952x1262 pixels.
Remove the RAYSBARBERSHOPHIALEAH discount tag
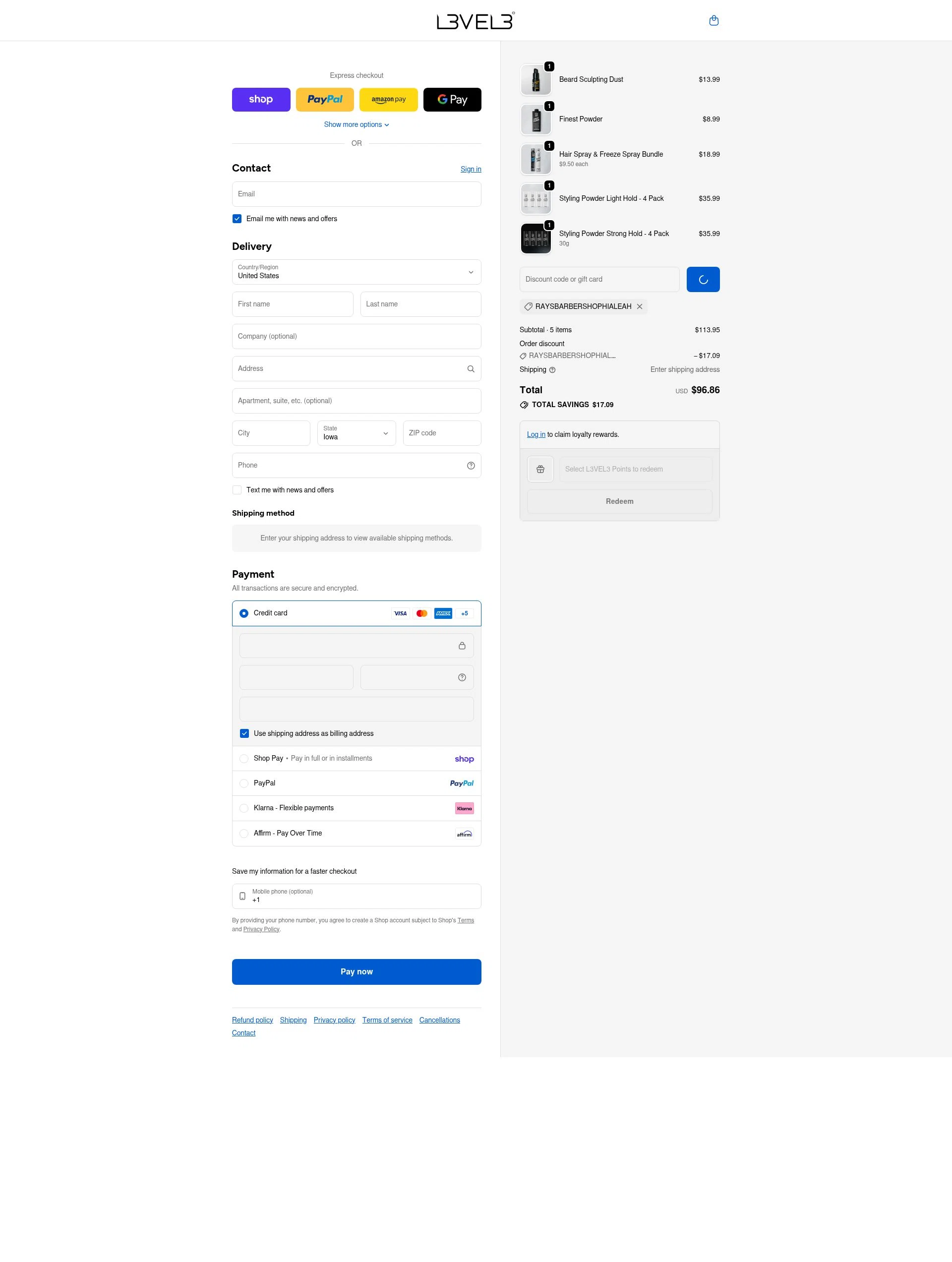click(640, 306)
